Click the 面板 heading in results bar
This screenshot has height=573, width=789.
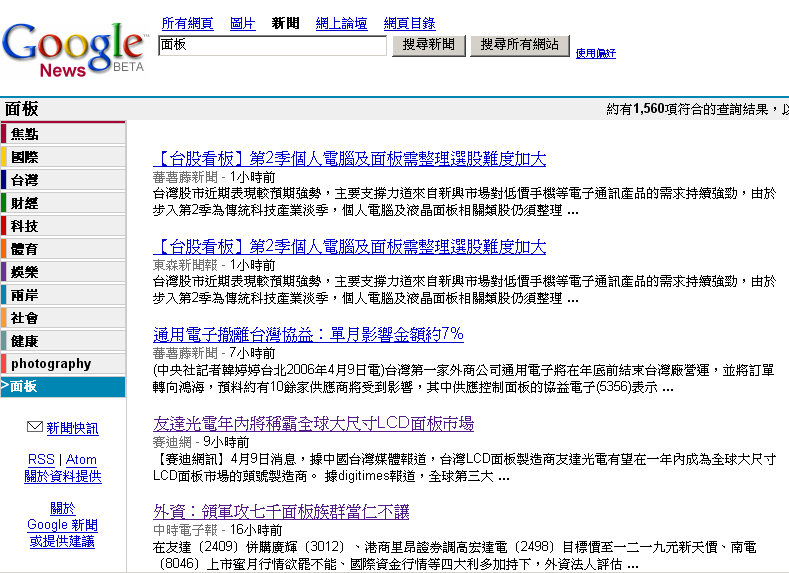(22, 109)
